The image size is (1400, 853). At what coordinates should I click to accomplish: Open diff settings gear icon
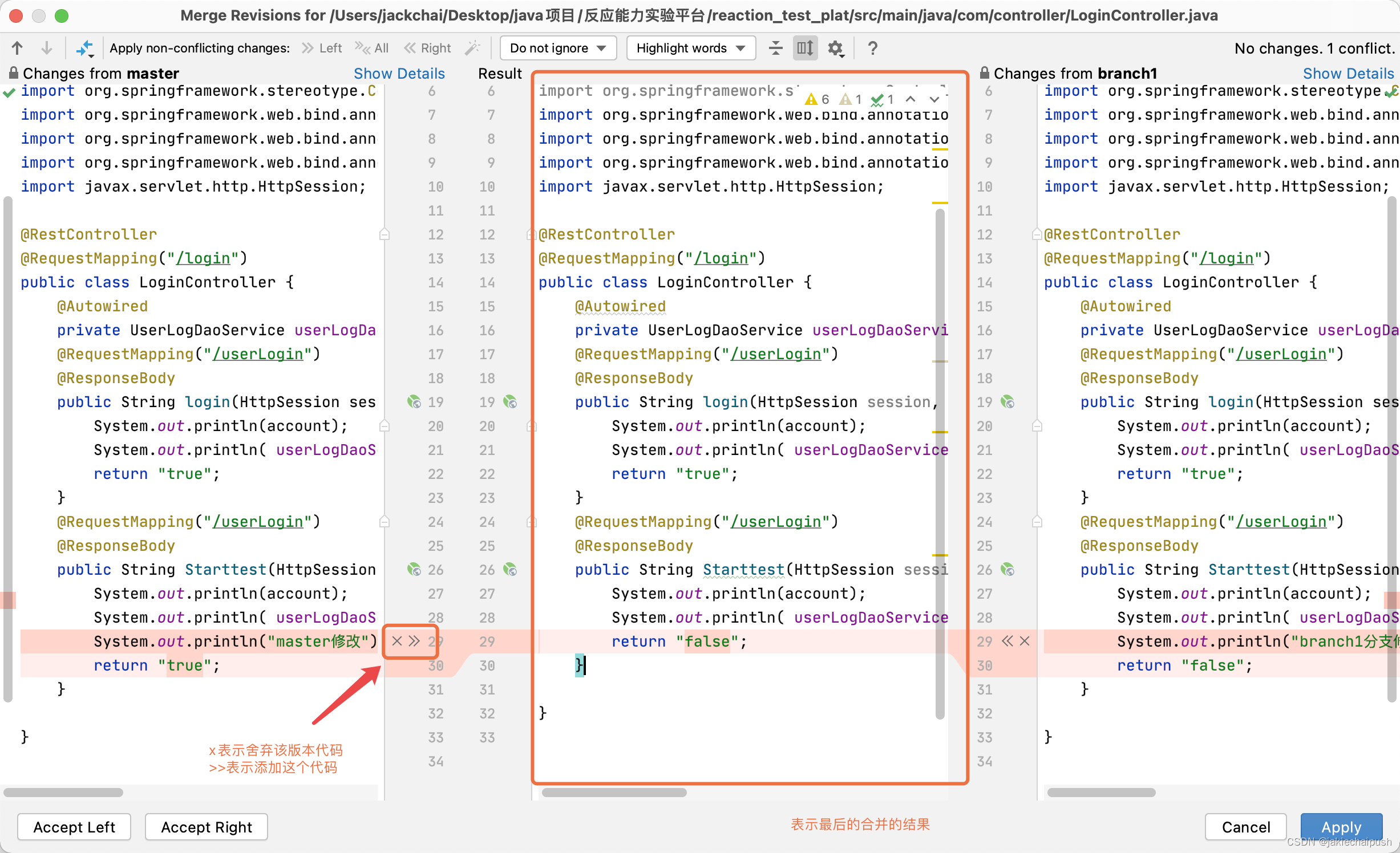(x=836, y=48)
